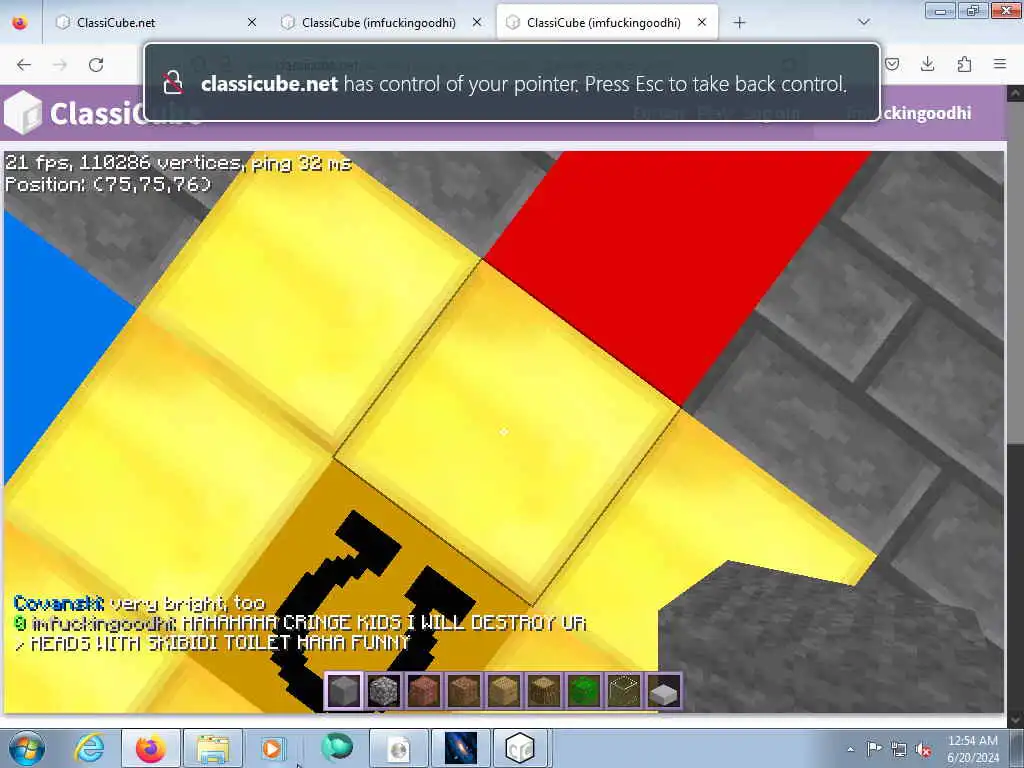Launch Internet Explorer from the taskbar

[x=89, y=748]
